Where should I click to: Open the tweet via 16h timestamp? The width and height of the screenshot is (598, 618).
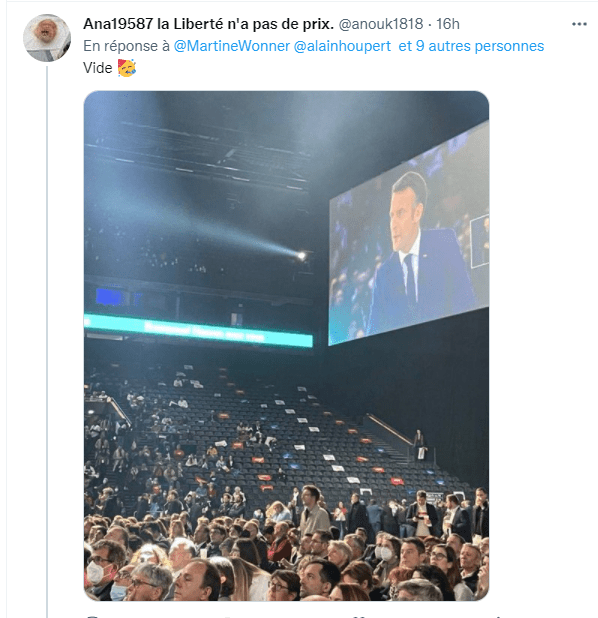coord(448,24)
